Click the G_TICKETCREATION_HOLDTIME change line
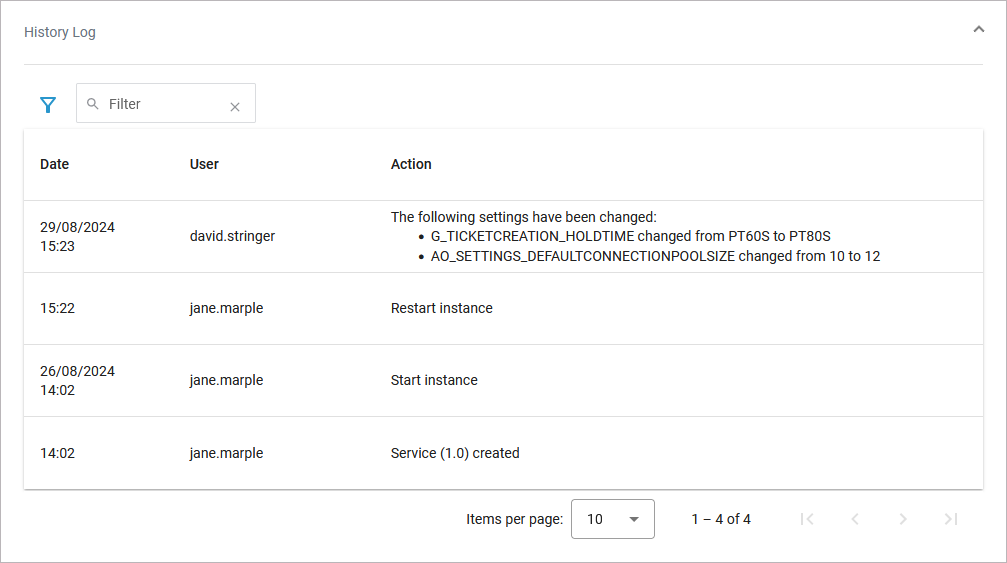 click(x=630, y=237)
